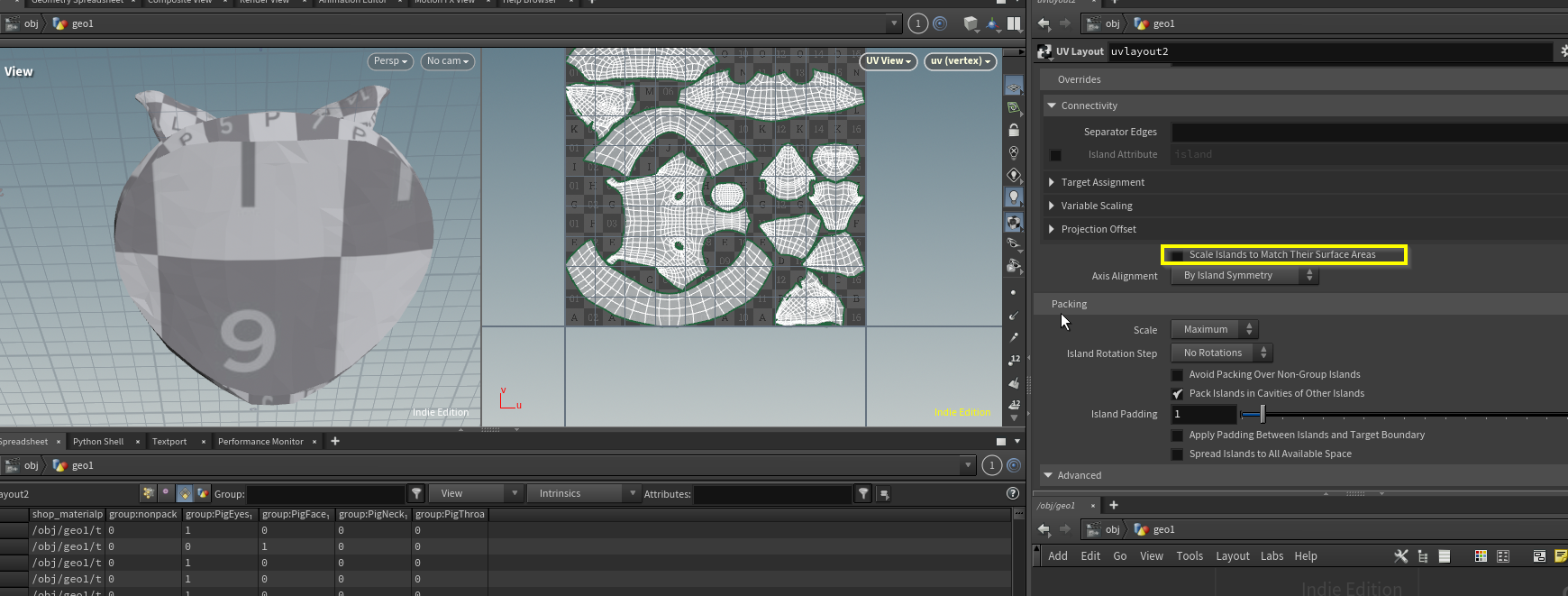This screenshot has height=596, width=1568.
Task: Open the Axis Alignment dropdown
Action: pyautogui.click(x=1244, y=276)
